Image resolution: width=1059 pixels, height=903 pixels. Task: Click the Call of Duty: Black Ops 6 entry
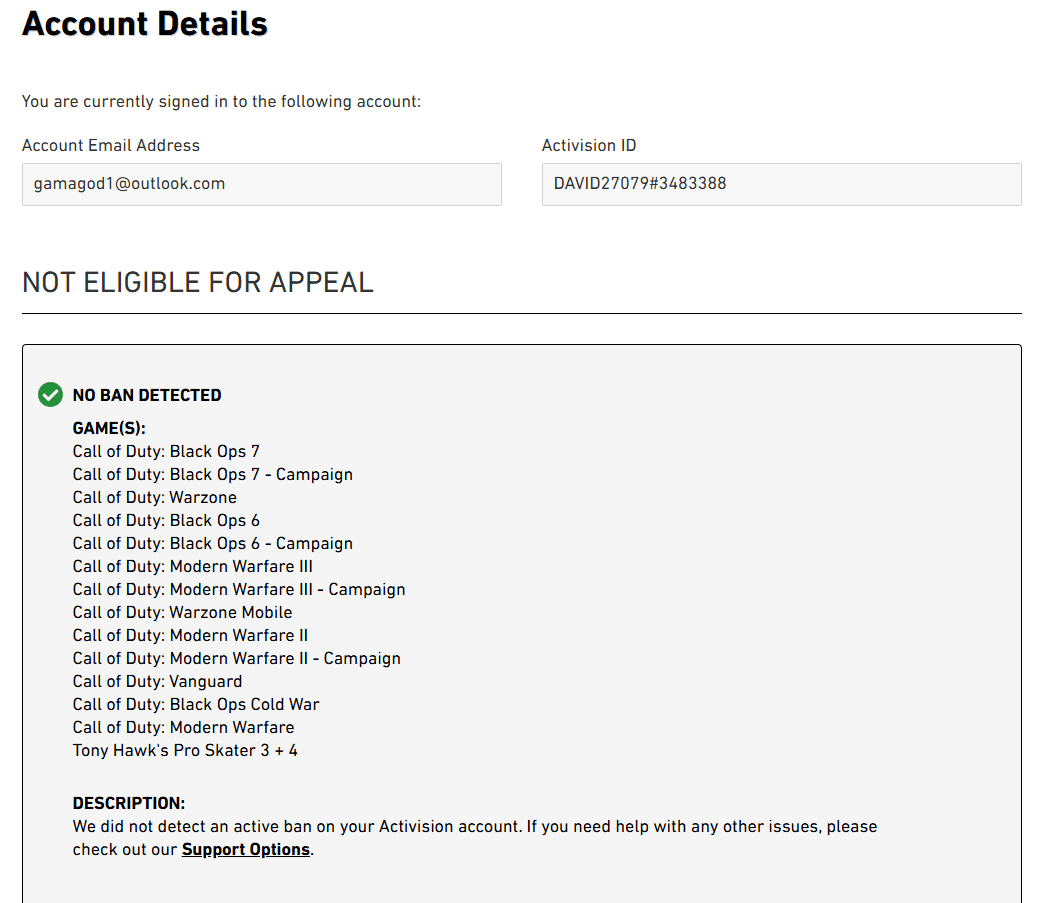pos(166,520)
